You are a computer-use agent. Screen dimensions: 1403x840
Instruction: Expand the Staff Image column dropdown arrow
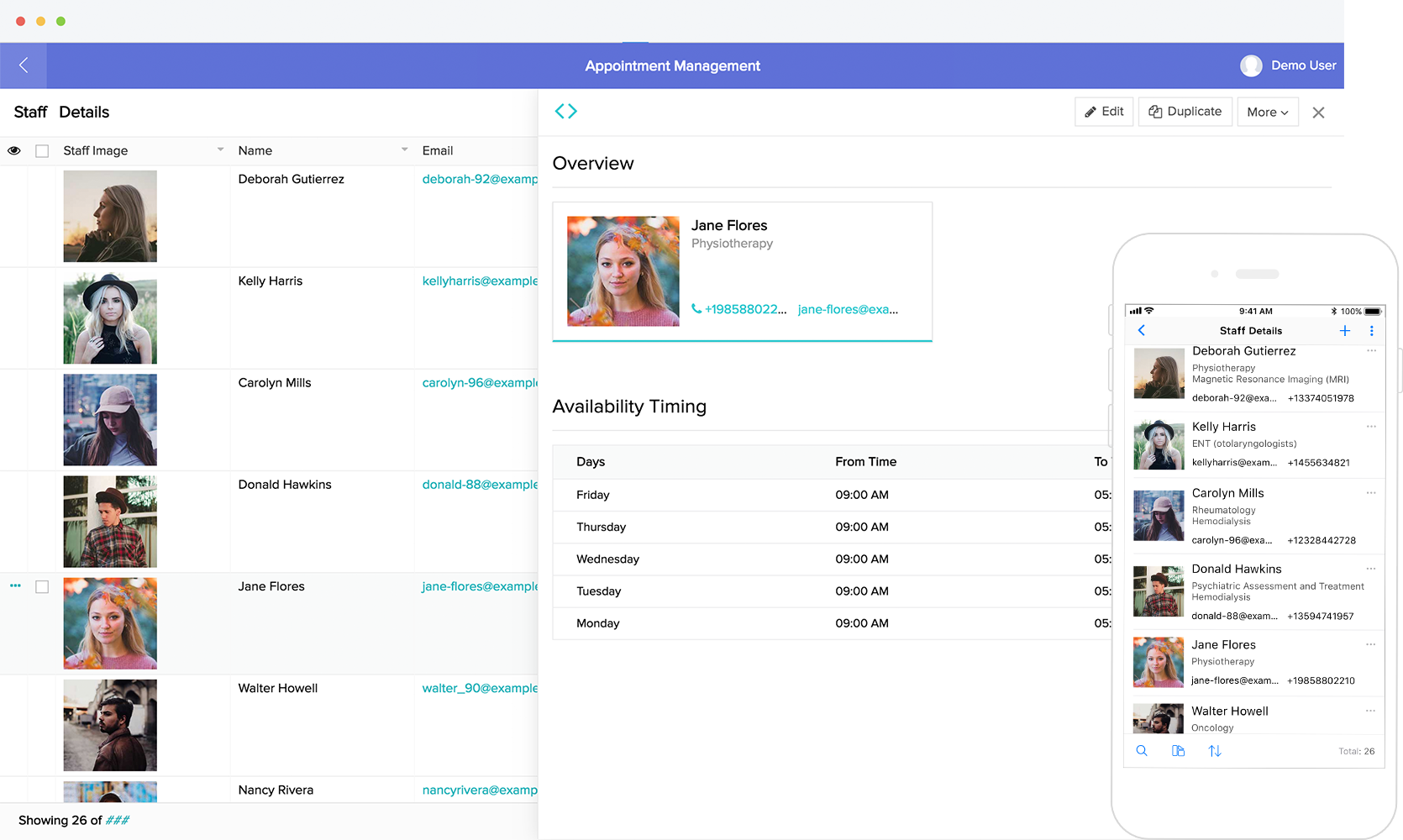pos(221,150)
